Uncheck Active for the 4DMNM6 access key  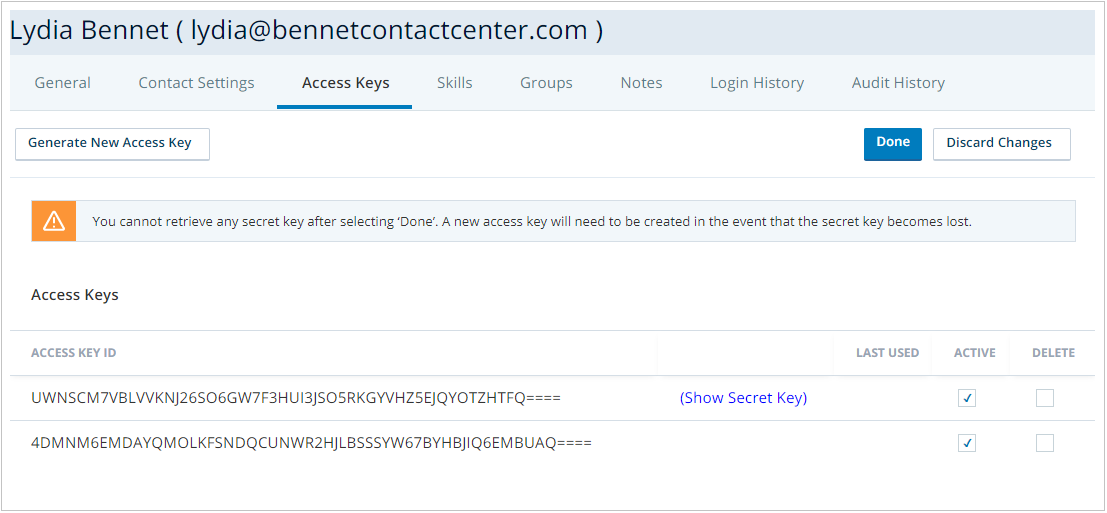[x=966, y=443]
